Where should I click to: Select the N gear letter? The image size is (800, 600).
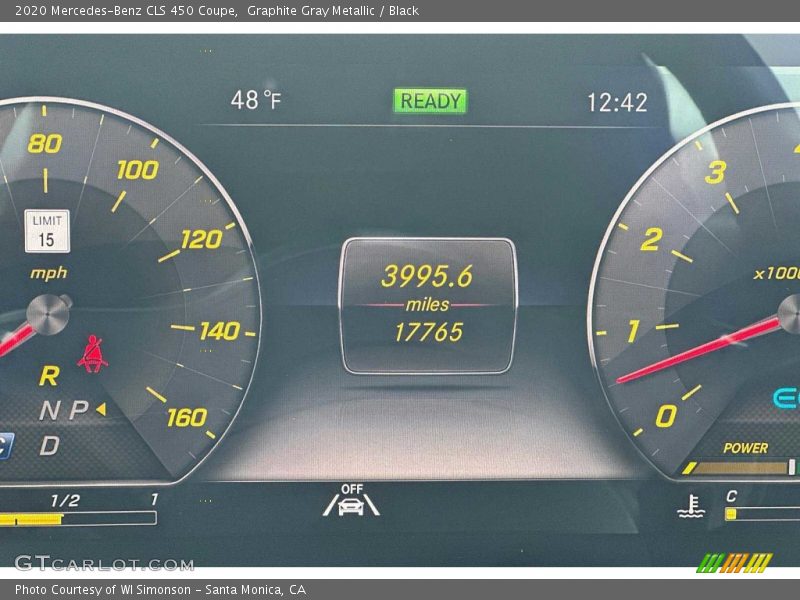pos(49,410)
